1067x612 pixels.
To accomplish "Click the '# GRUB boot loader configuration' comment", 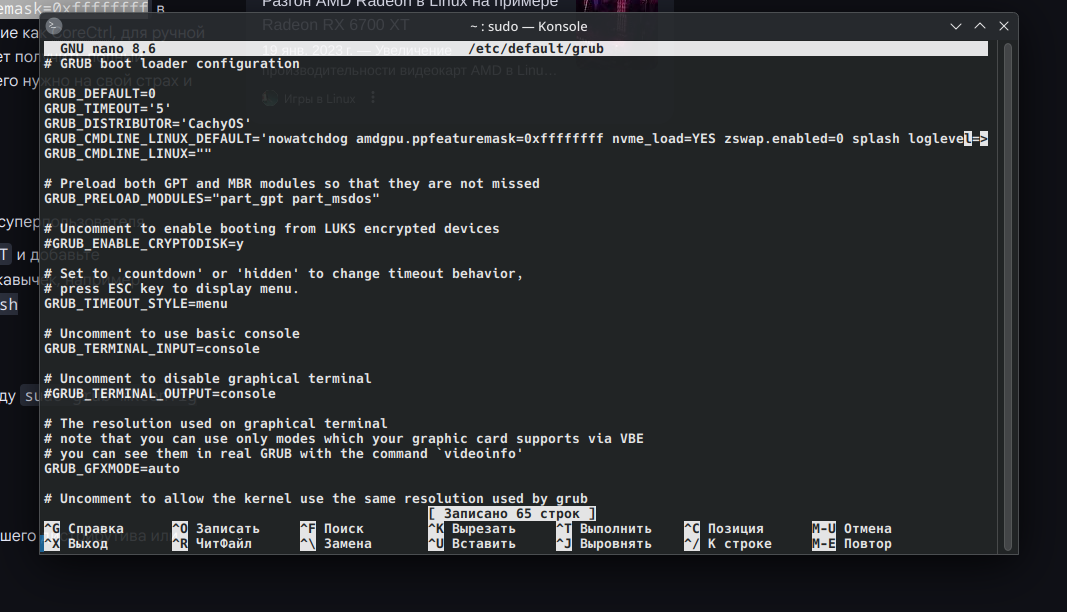I will 171,63.
